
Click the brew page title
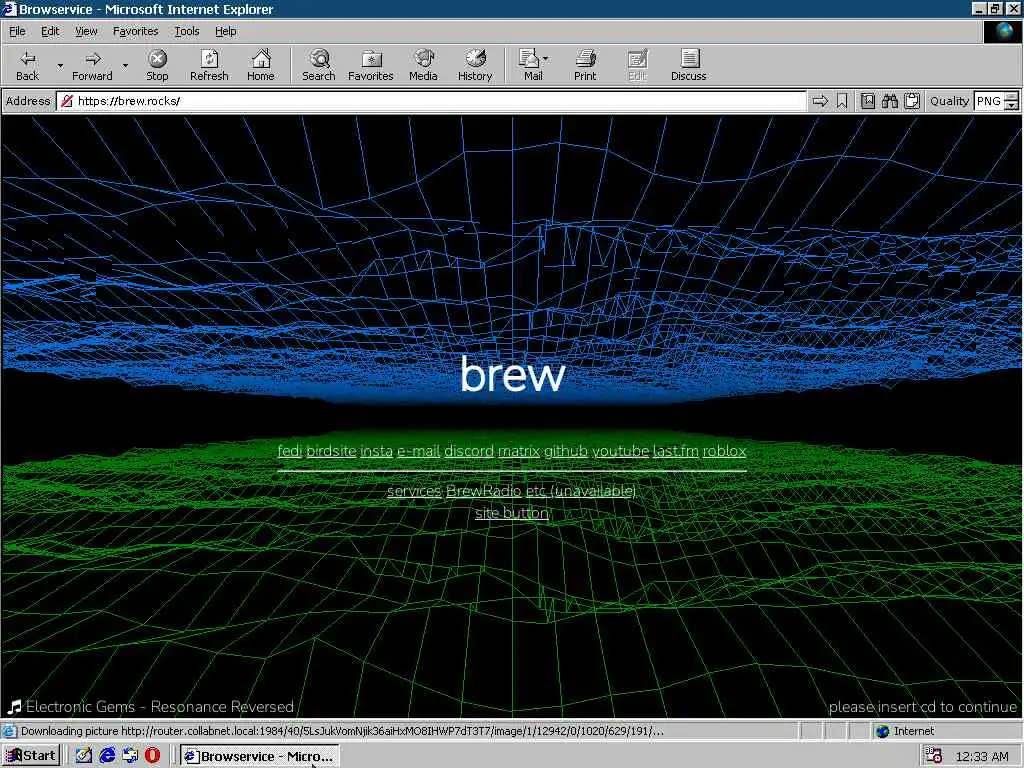(x=513, y=374)
